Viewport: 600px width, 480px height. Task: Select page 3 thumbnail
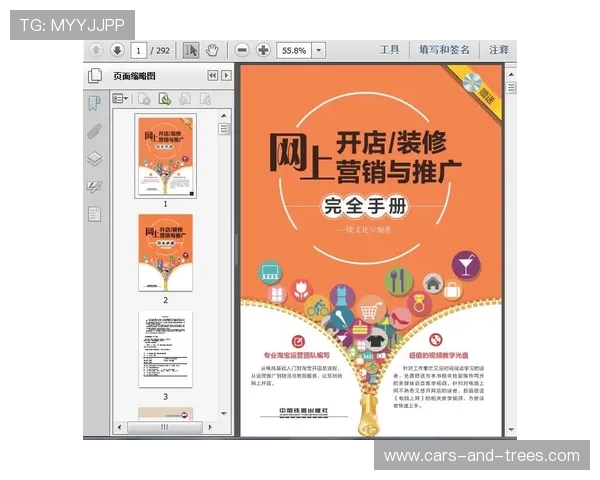point(165,349)
